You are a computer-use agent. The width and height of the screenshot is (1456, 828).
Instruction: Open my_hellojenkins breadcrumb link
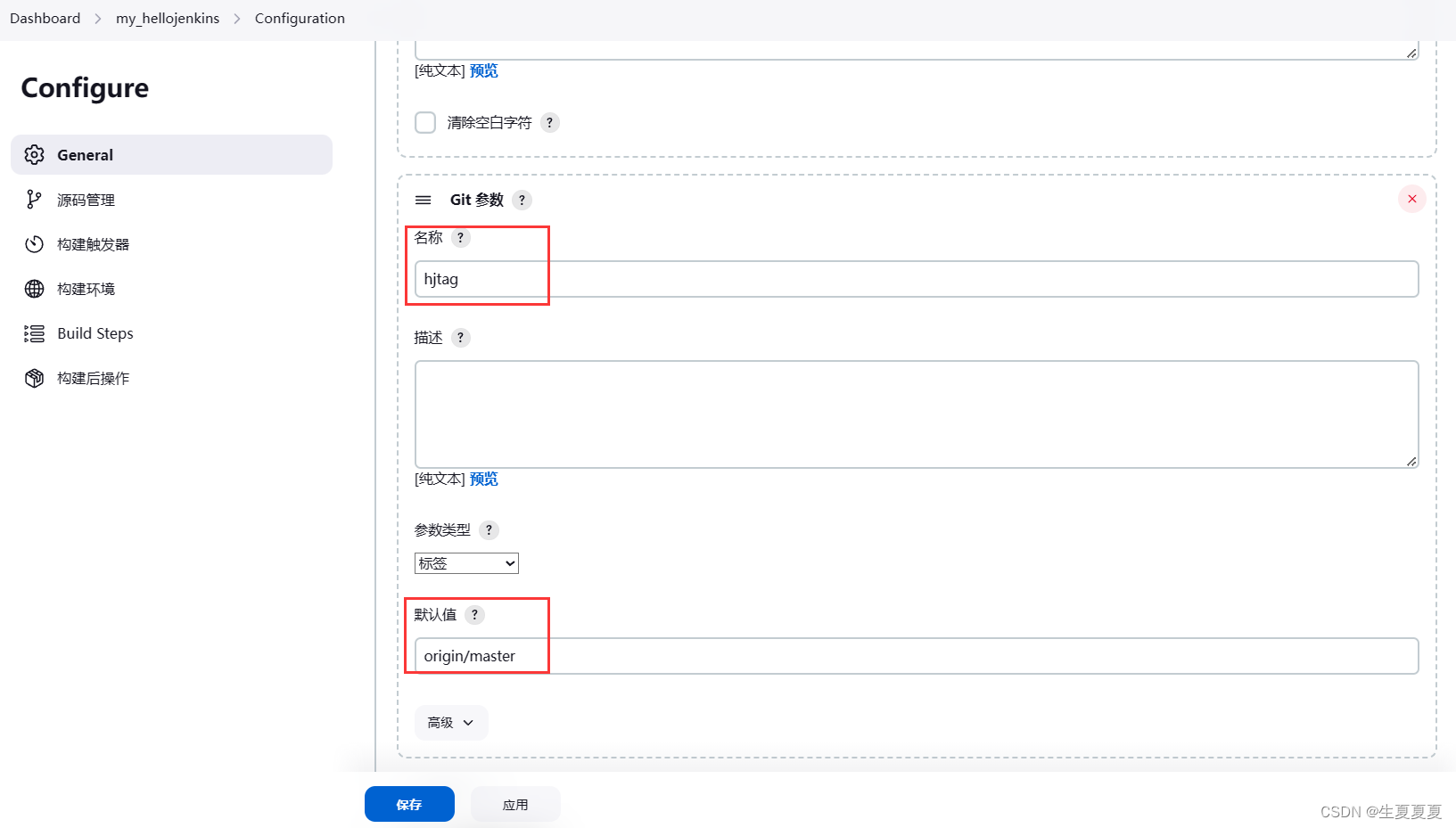click(x=168, y=19)
